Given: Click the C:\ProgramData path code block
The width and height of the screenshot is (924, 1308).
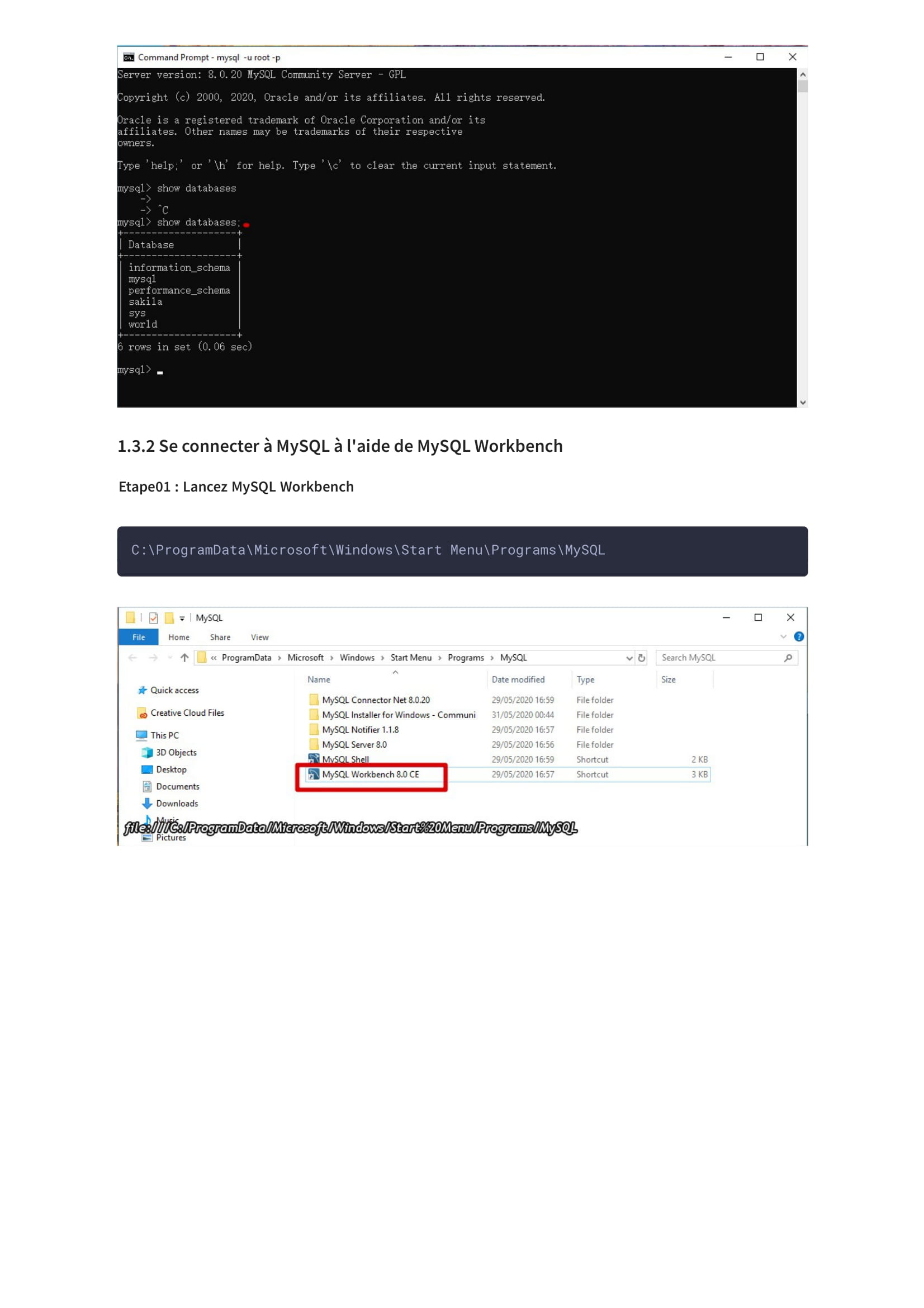Looking at the screenshot, I should (462, 551).
